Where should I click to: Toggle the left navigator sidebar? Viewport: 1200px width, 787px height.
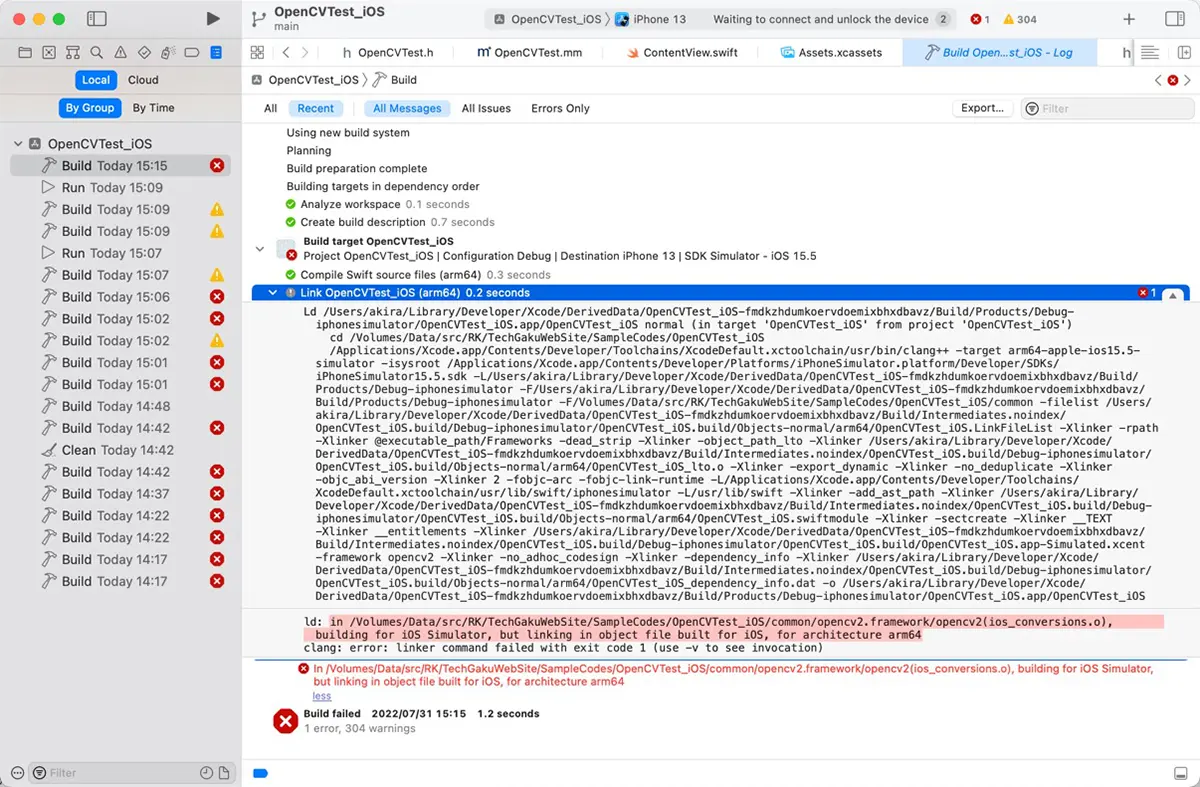coord(97,18)
